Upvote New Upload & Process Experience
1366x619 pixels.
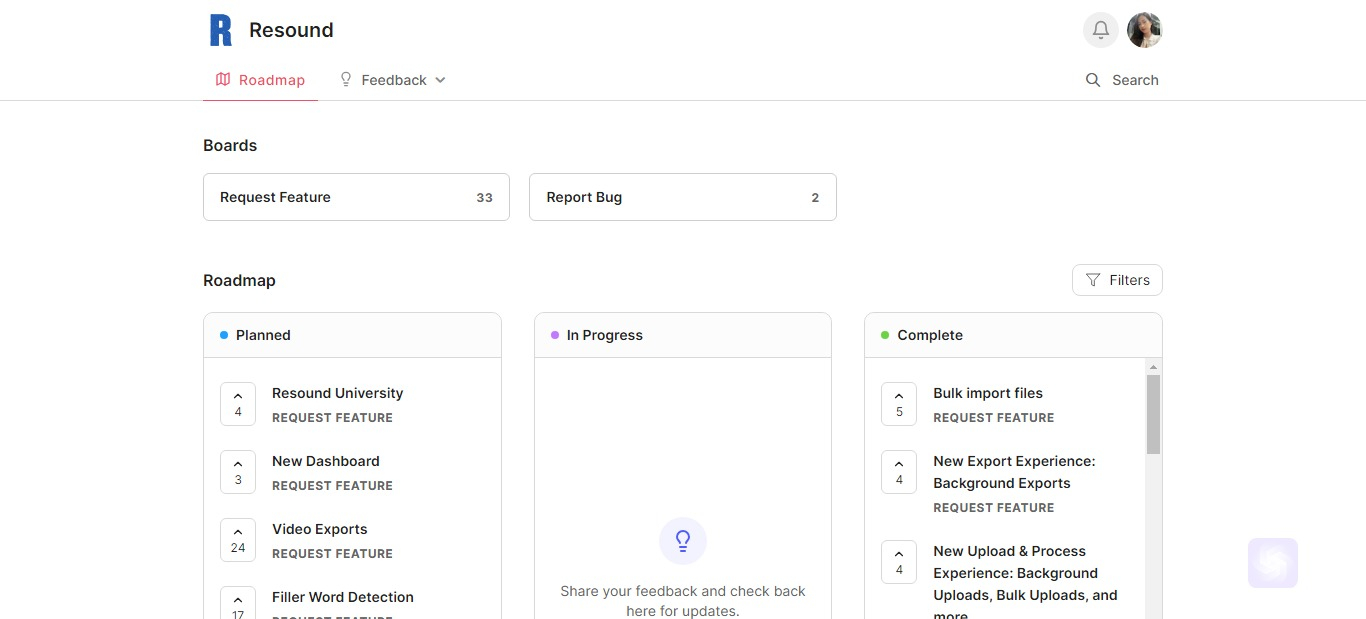tap(899, 562)
